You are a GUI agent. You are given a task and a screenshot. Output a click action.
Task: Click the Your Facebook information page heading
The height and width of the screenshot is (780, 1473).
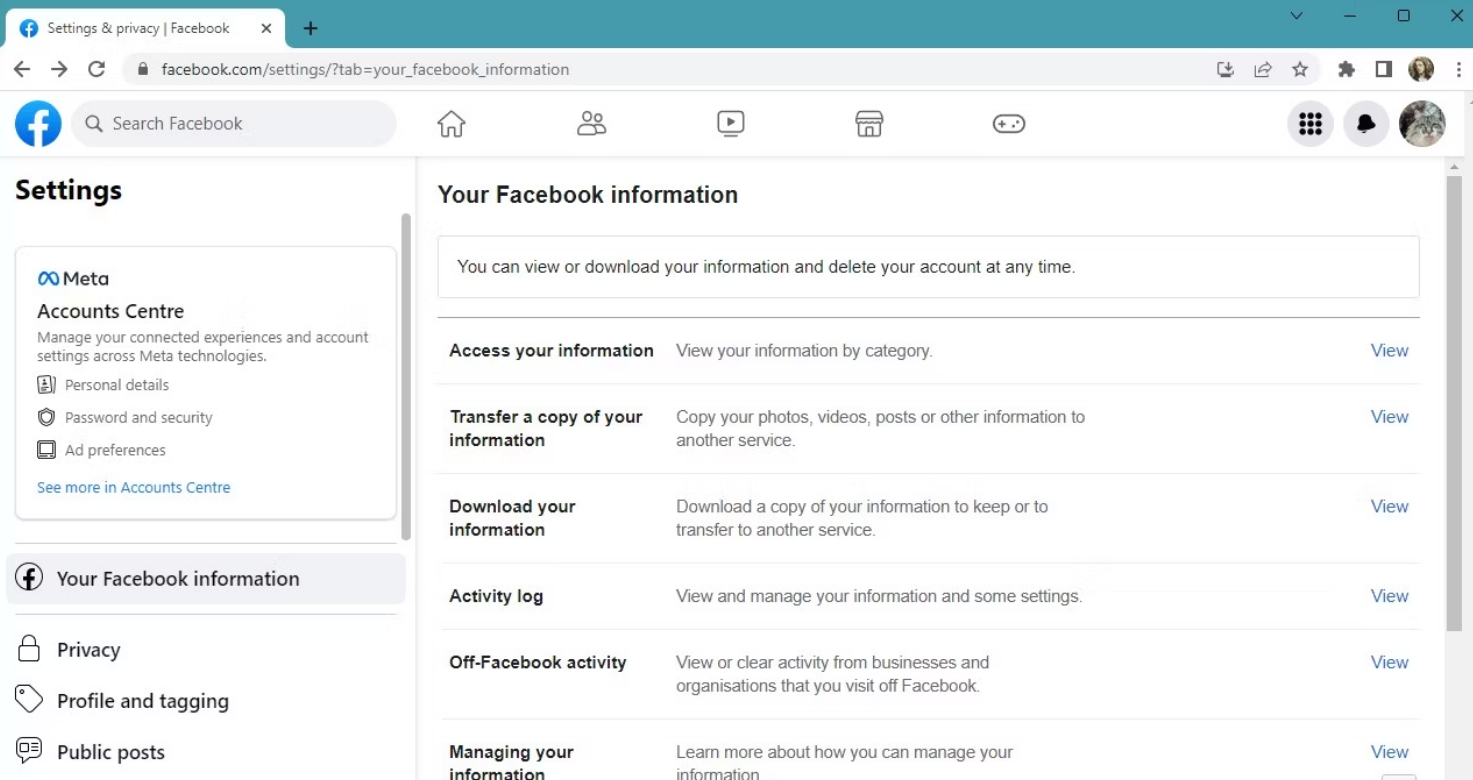click(x=588, y=195)
